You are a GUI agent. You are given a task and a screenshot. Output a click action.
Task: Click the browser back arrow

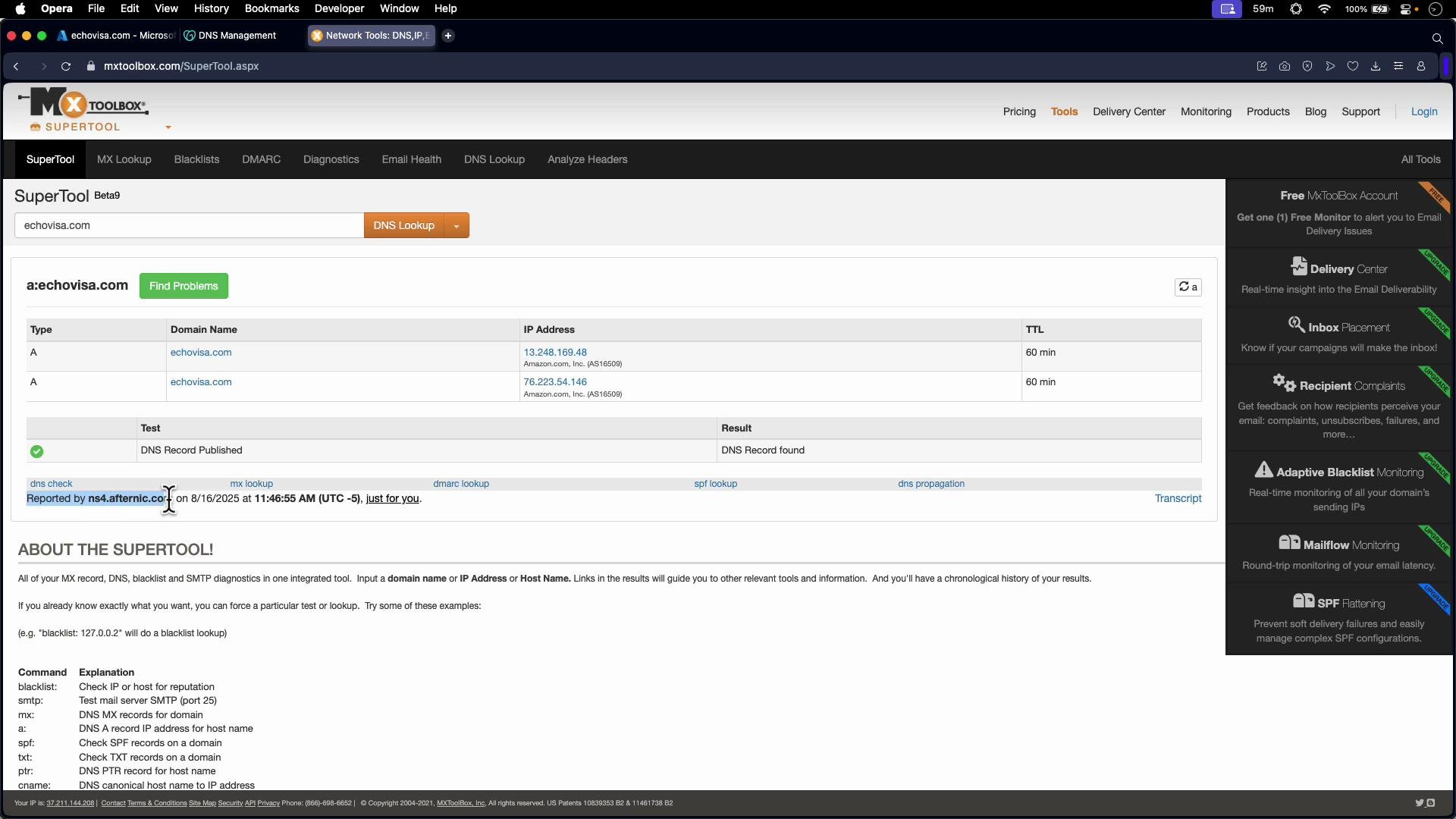coord(16,67)
